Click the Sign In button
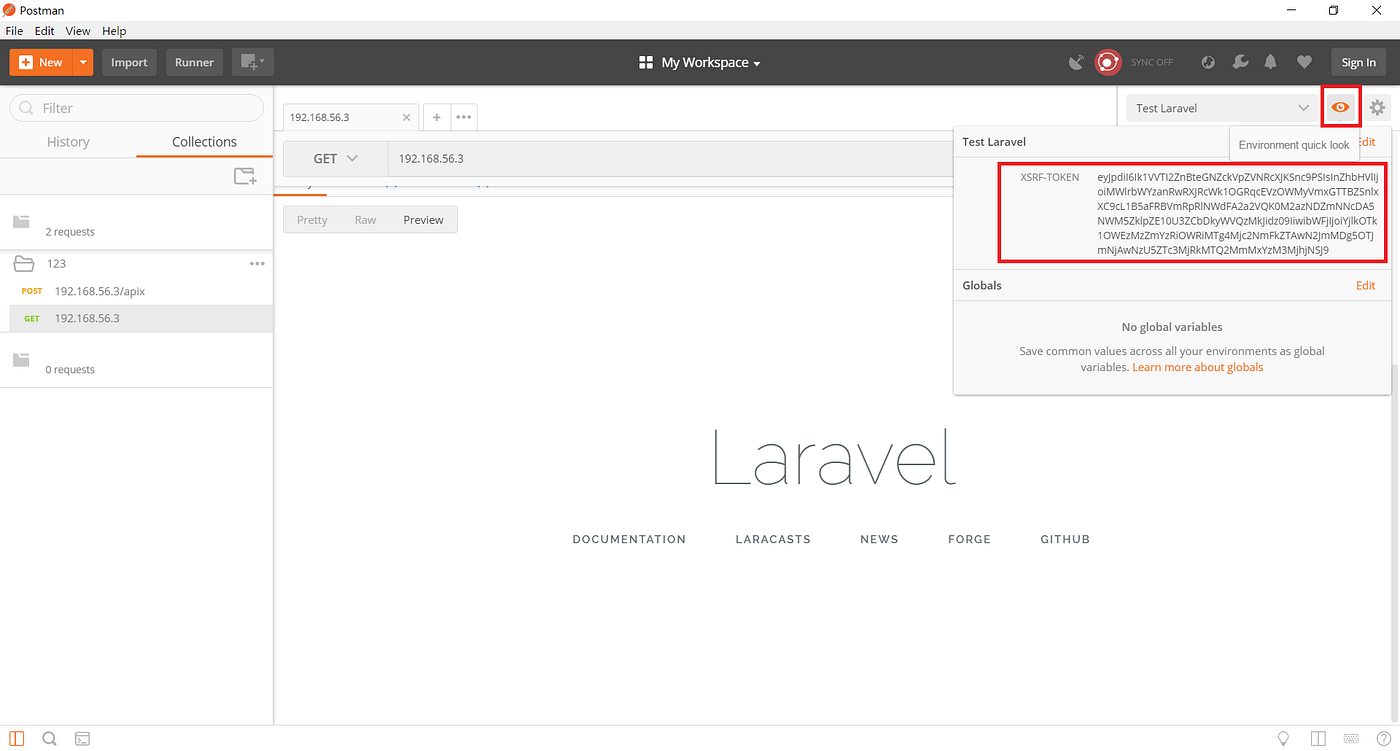1400x751 pixels. (1358, 62)
